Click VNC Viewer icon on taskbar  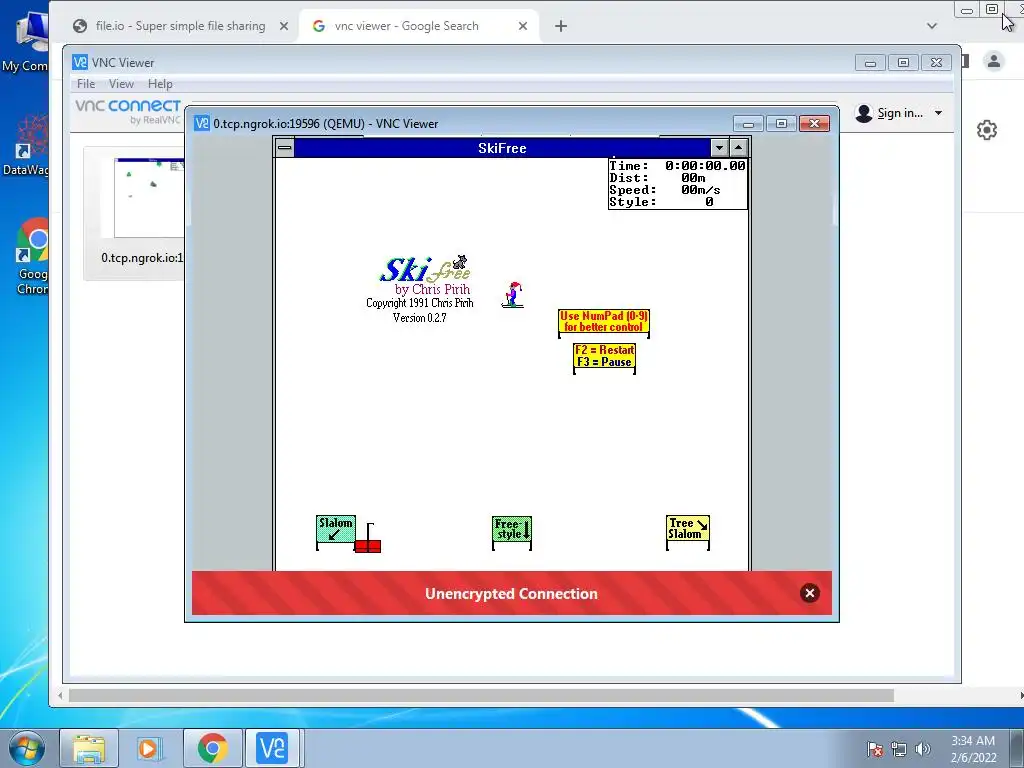tap(272, 748)
